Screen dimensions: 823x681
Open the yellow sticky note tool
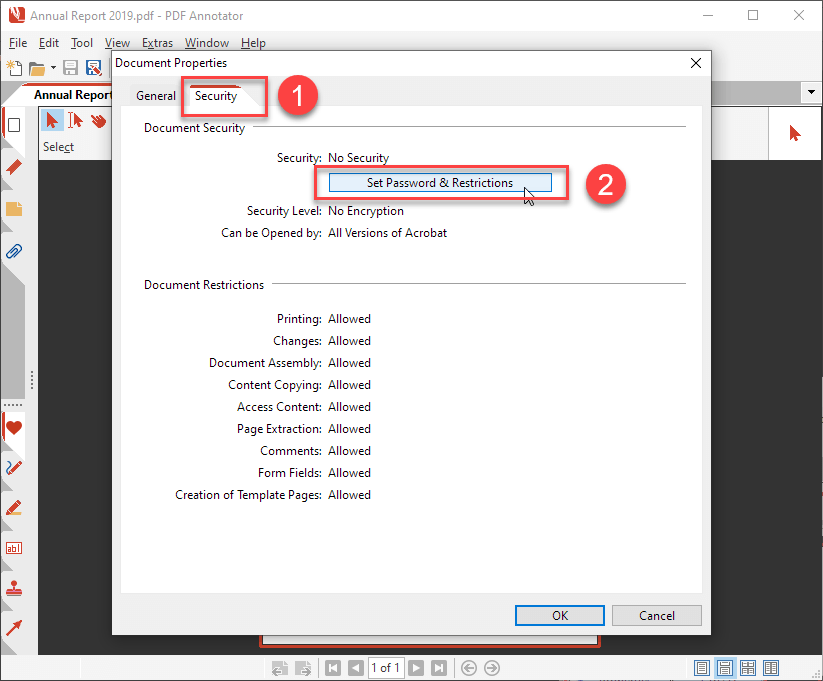13,211
